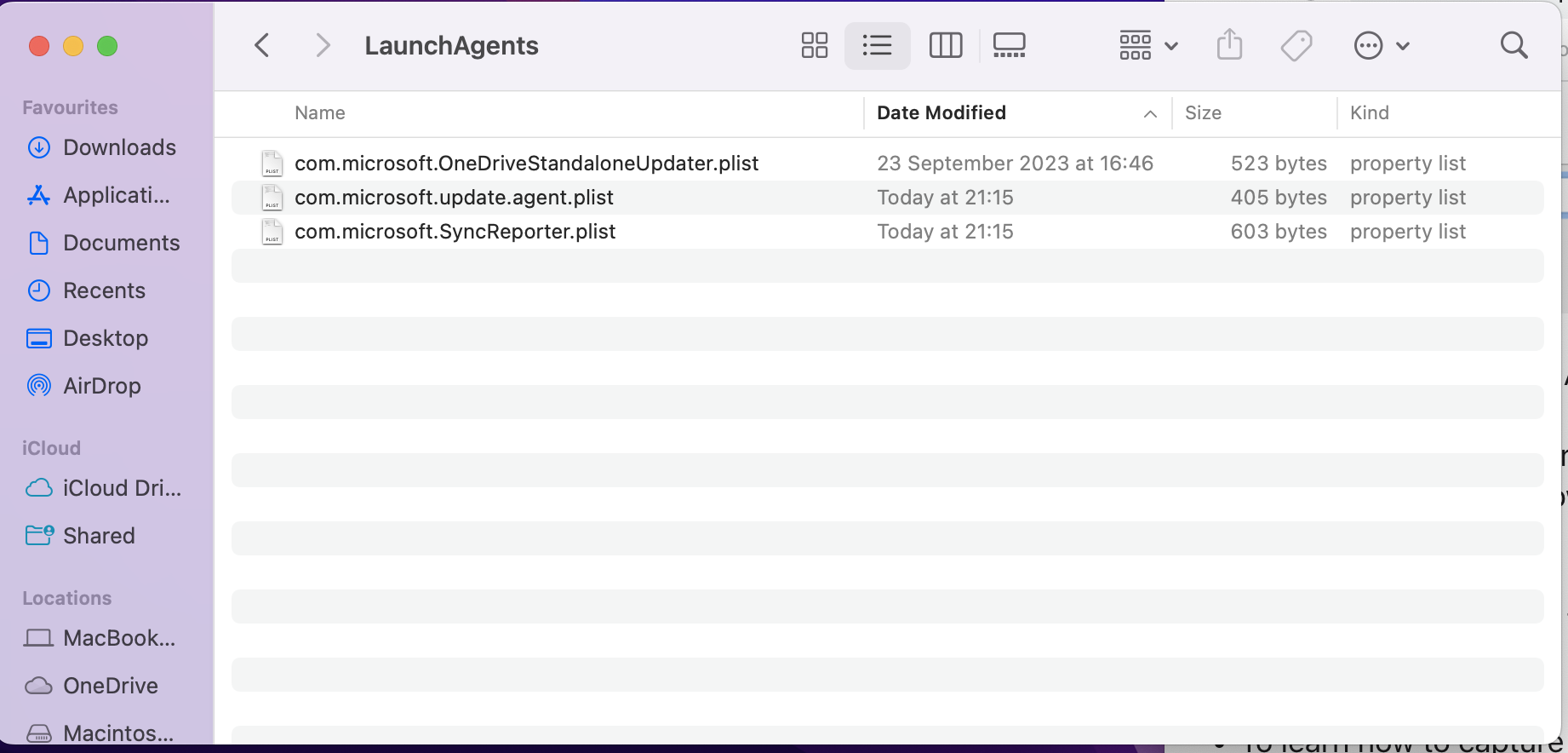Select OneDrive under Locations
1568x753 pixels.
92,686
